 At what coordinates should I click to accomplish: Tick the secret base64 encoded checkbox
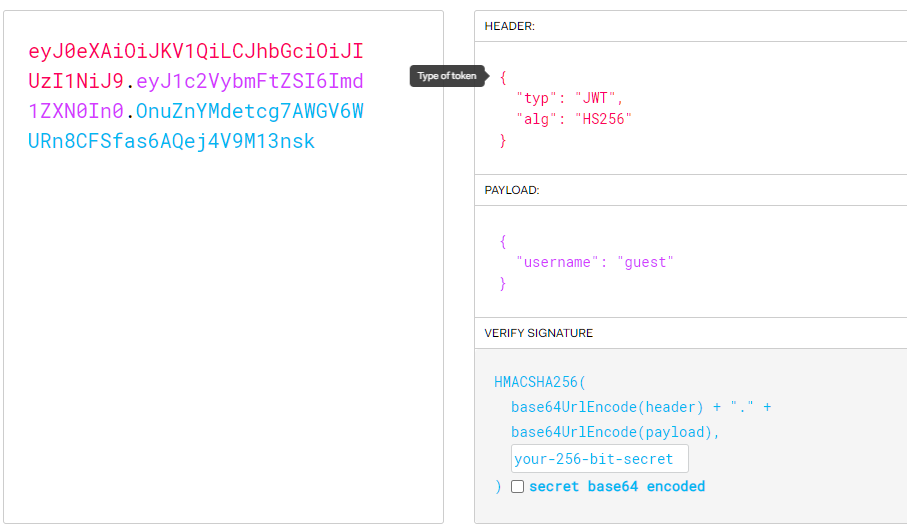pyautogui.click(x=517, y=486)
